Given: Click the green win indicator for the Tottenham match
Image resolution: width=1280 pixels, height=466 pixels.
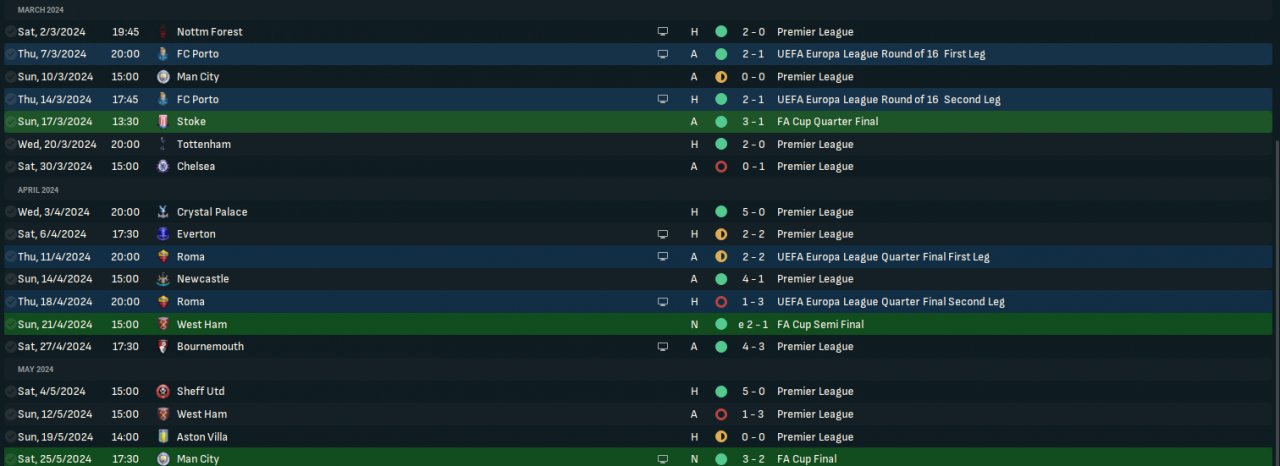Looking at the screenshot, I should pos(721,144).
